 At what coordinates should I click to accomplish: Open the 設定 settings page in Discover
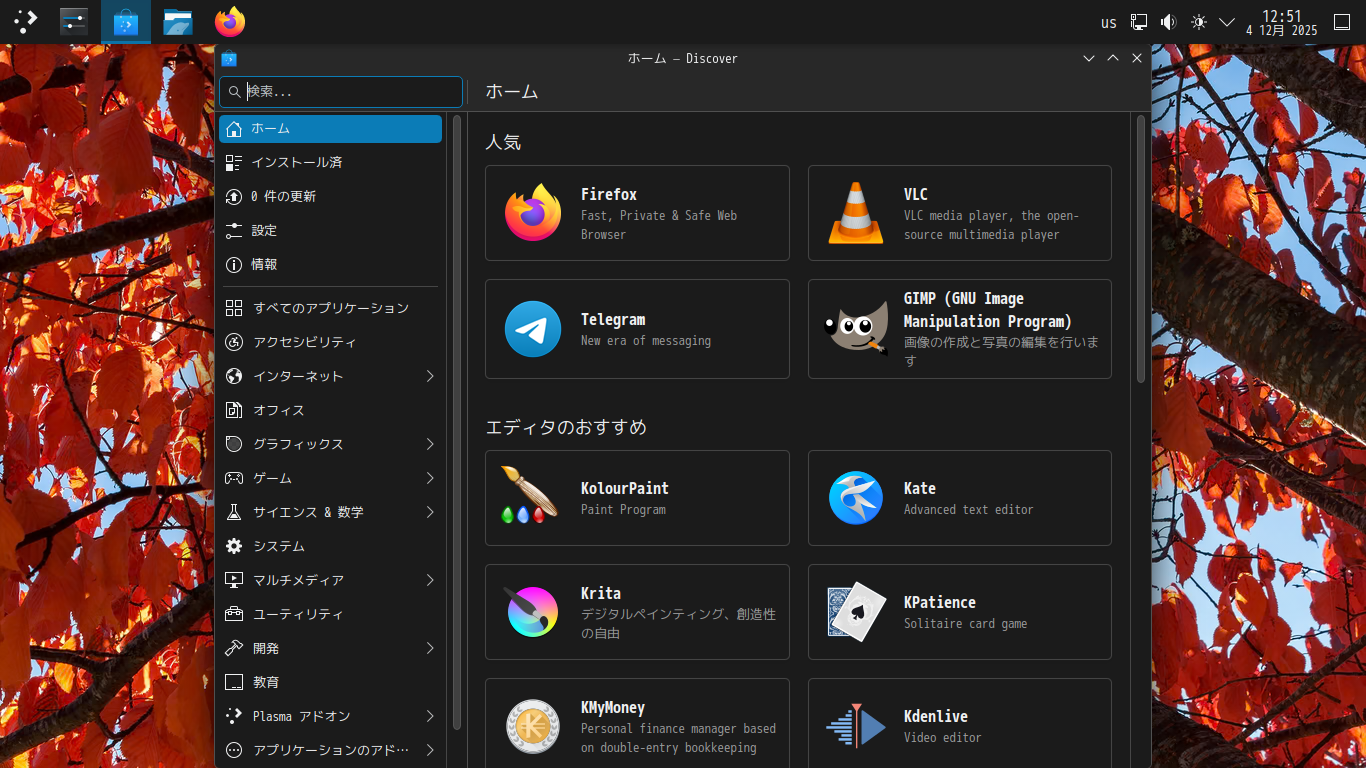[x=330, y=230]
